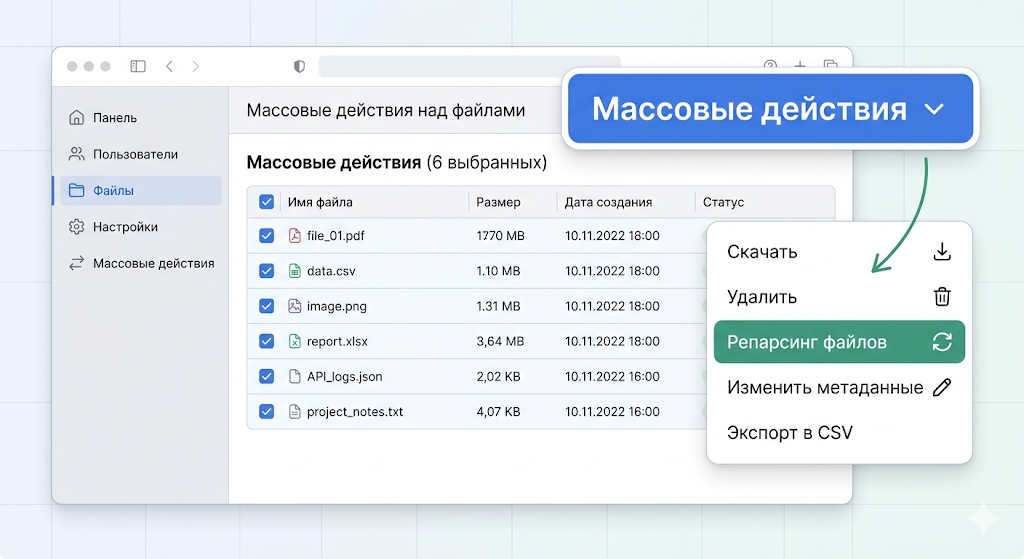Click the trash icon next to Удалить
Image resolution: width=1024 pixels, height=559 pixels.
[x=942, y=296]
